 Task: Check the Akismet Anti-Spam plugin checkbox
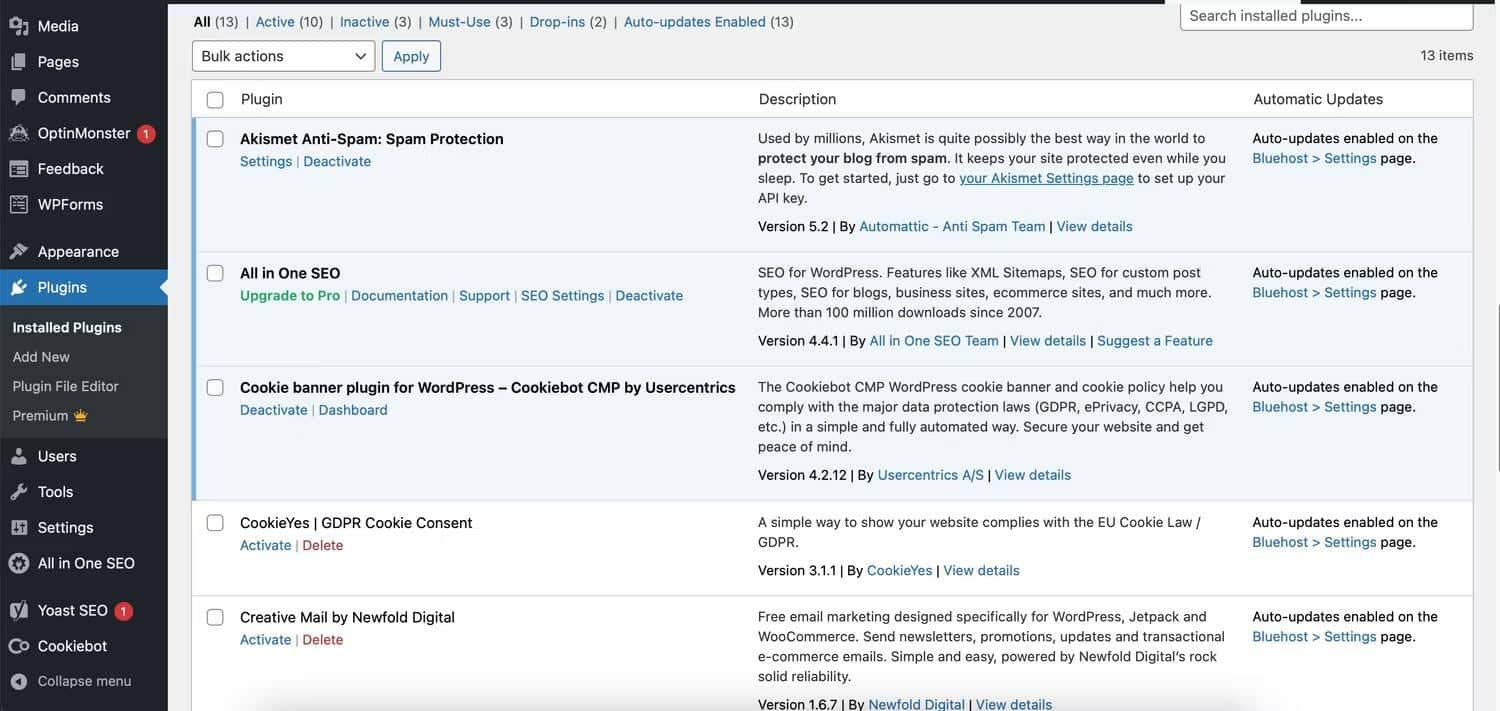coord(215,137)
